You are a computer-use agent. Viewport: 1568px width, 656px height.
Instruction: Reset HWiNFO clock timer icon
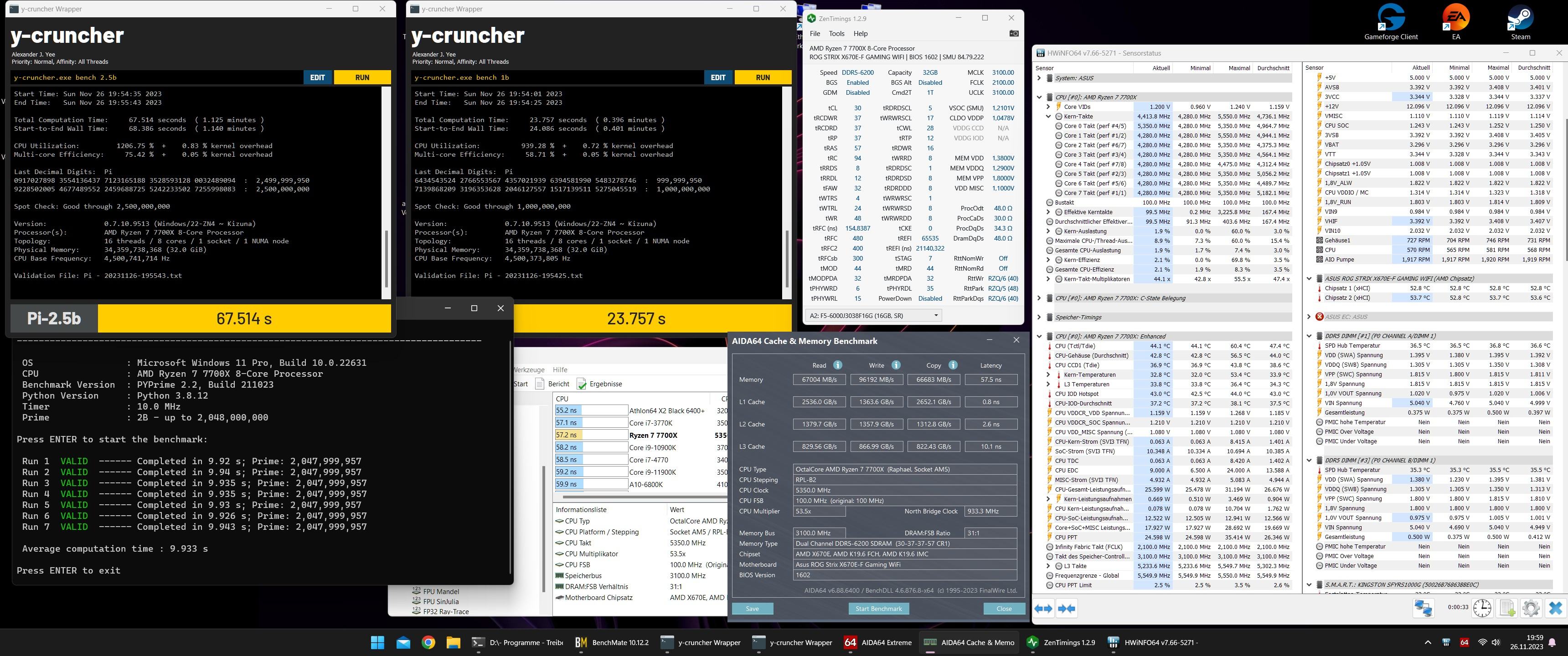pos(1482,608)
